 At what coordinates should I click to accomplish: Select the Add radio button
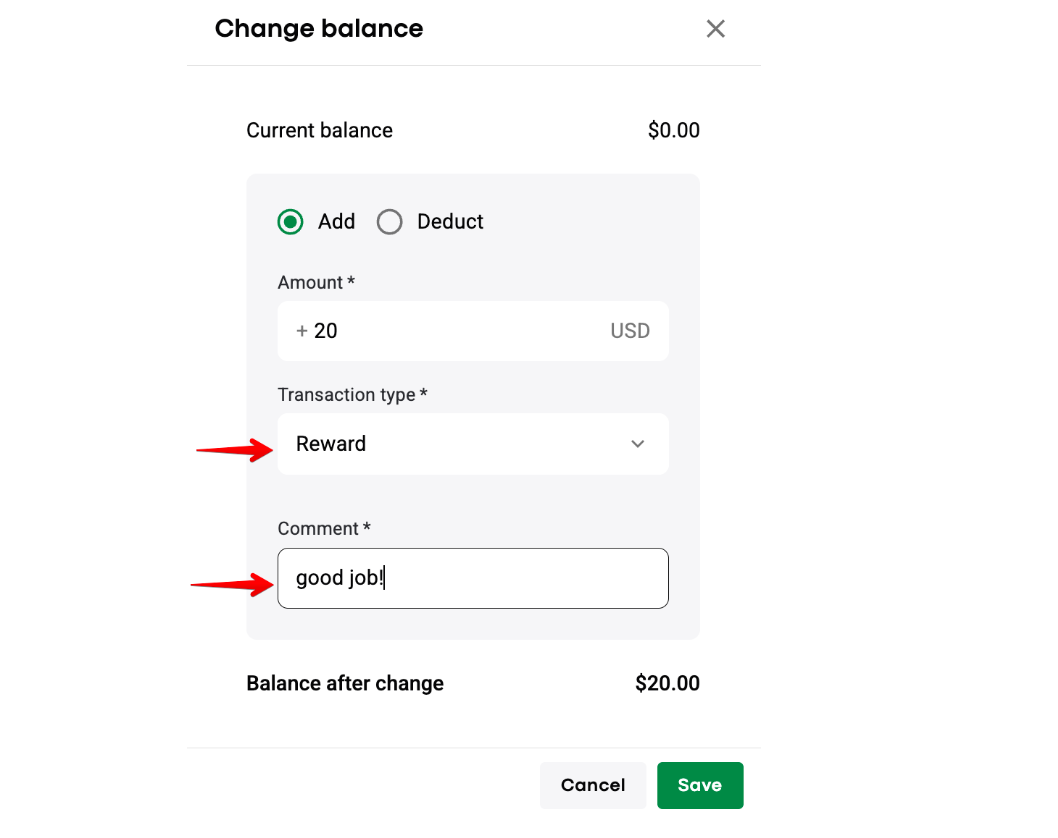tap(290, 222)
